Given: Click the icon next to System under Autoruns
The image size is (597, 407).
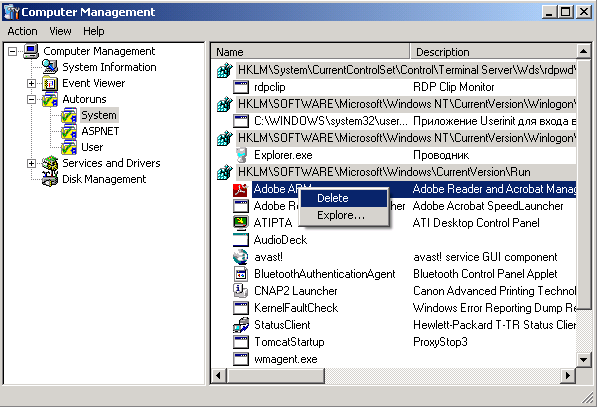Looking at the screenshot, I should coord(69,115).
